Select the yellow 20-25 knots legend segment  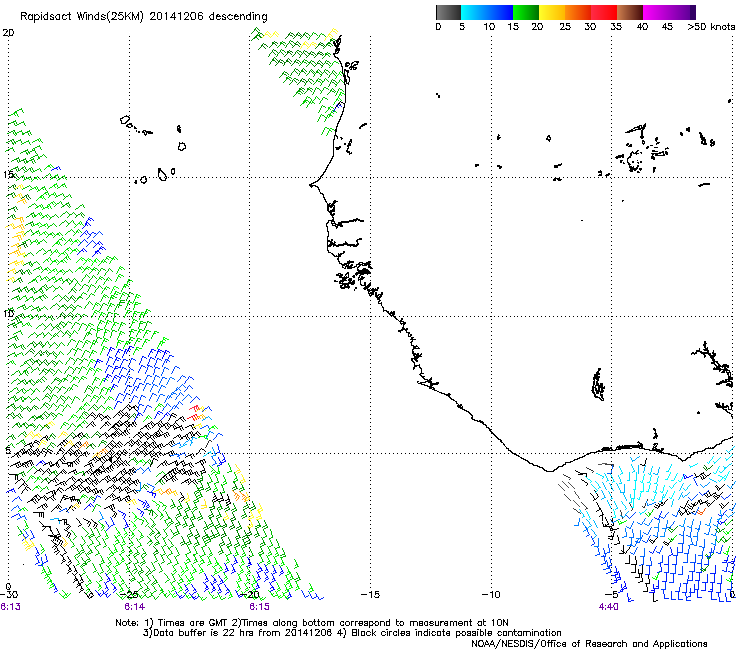pyautogui.click(x=552, y=12)
